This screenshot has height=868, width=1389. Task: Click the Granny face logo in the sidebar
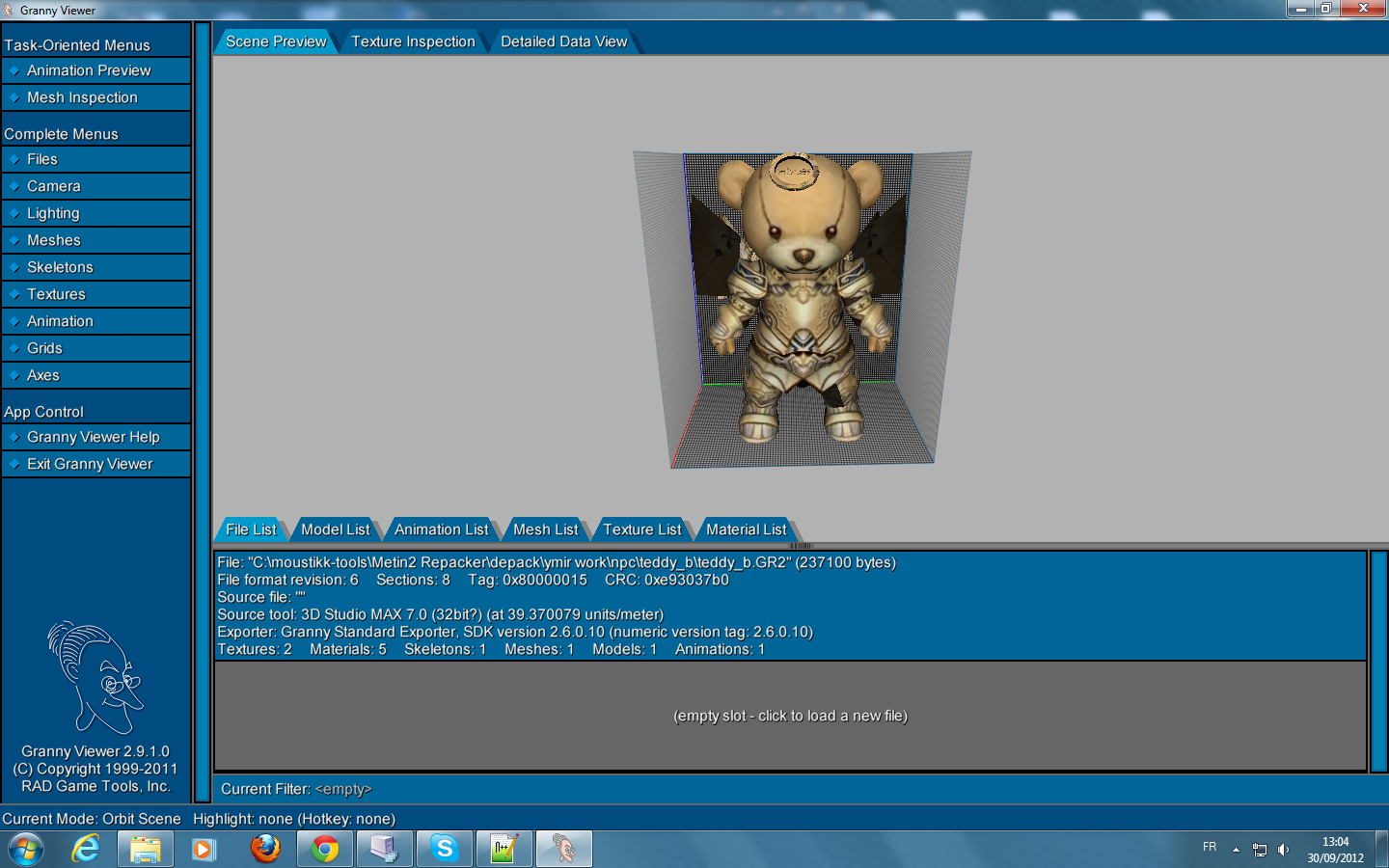pos(95,677)
